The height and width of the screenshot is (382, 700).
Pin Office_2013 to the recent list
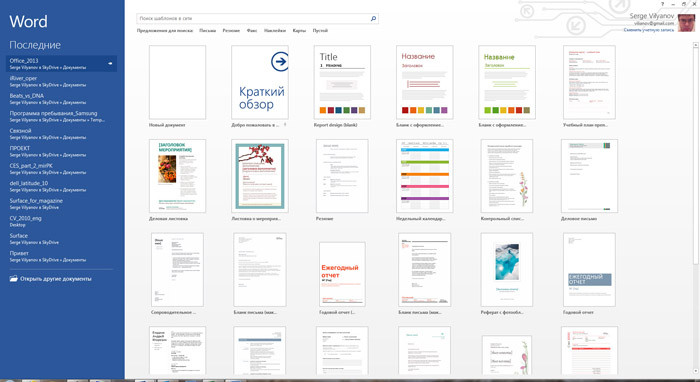point(110,63)
